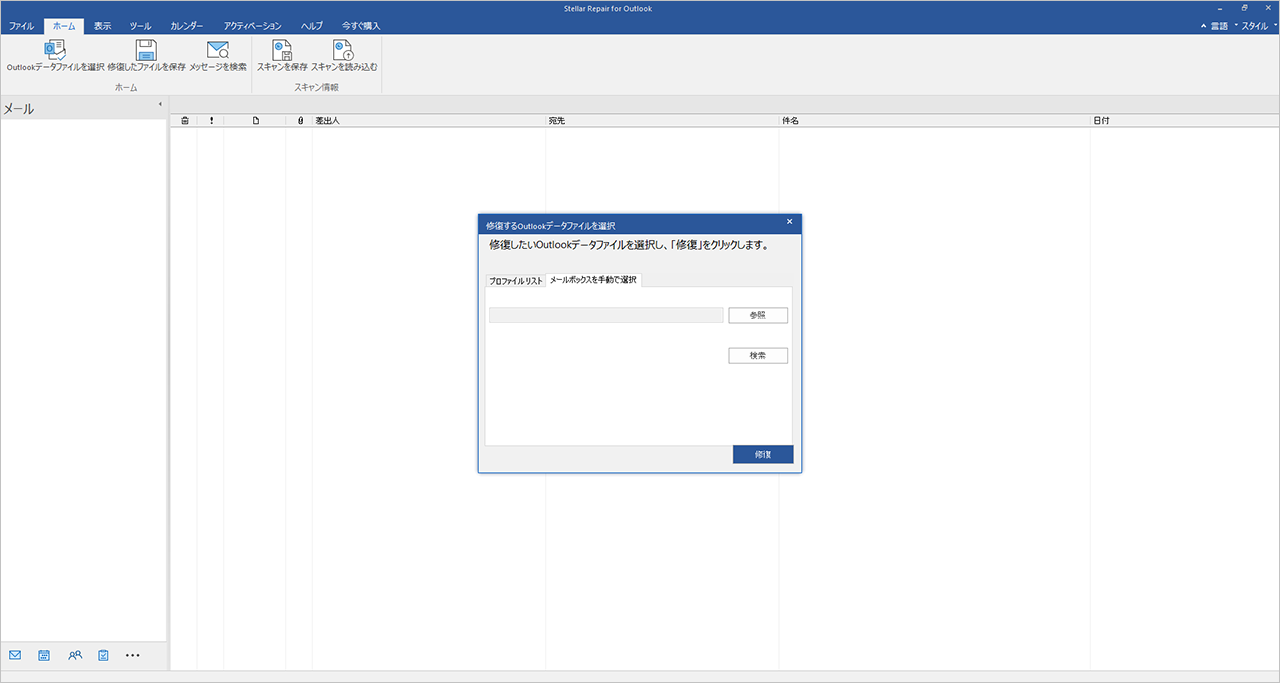Click the 検索 button in dialog

coord(758,355)
